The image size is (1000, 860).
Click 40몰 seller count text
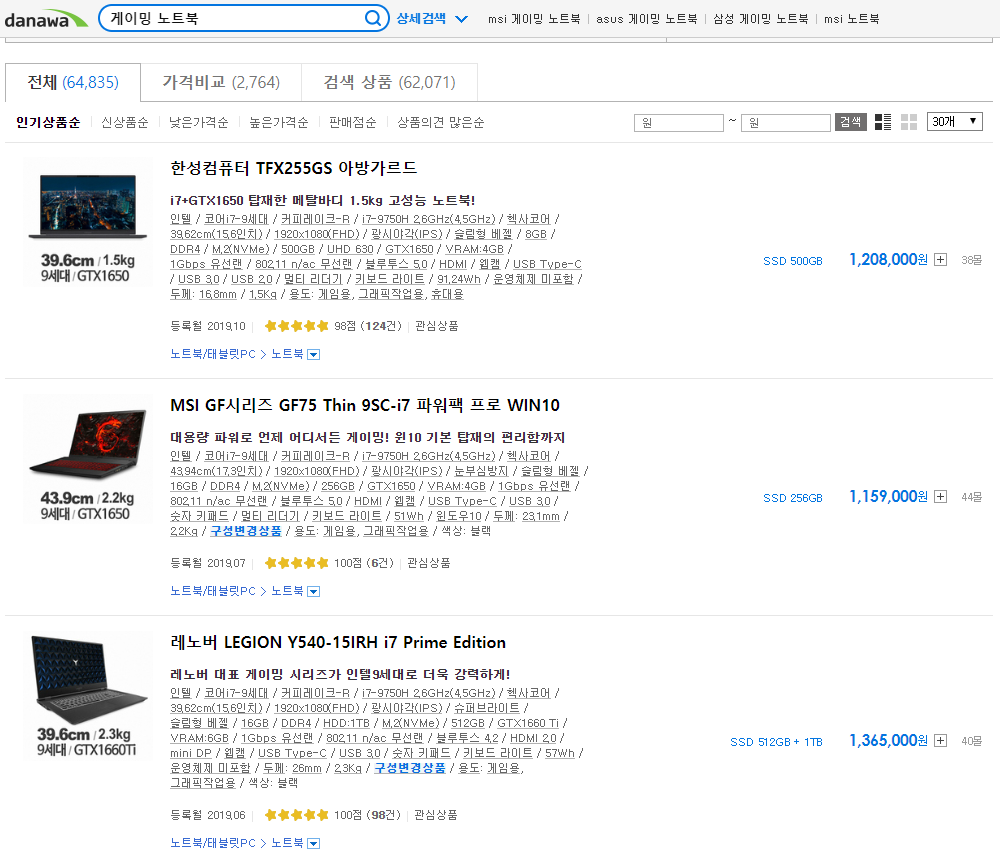point(971,741)
